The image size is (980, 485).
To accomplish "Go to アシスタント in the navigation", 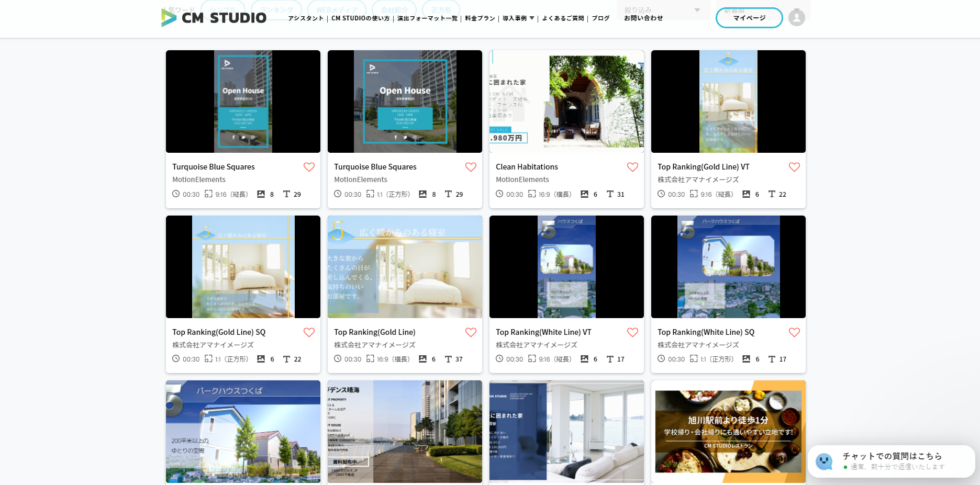I will click(x=306, y=18).
